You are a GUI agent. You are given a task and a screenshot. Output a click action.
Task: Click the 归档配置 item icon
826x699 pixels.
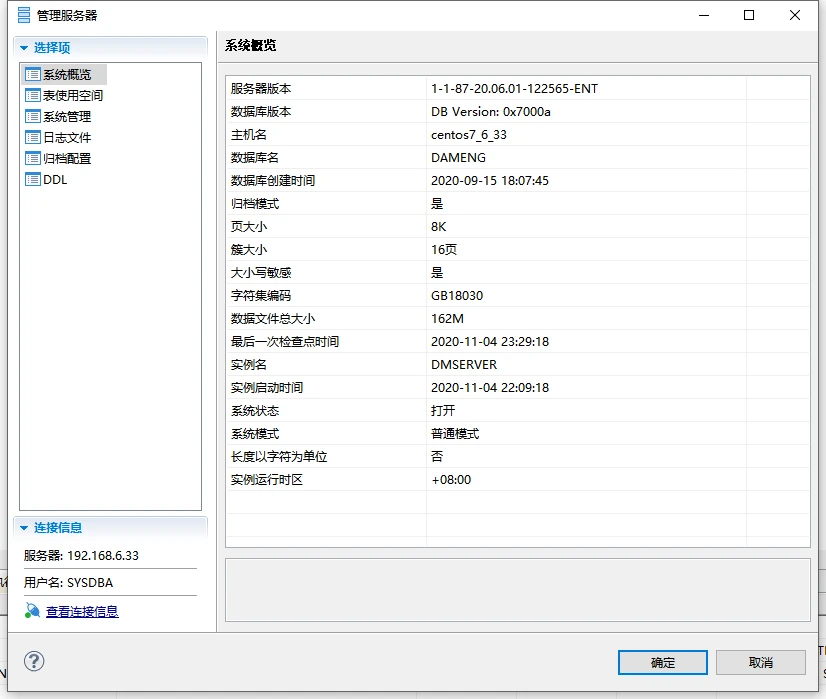pos(31,158)
